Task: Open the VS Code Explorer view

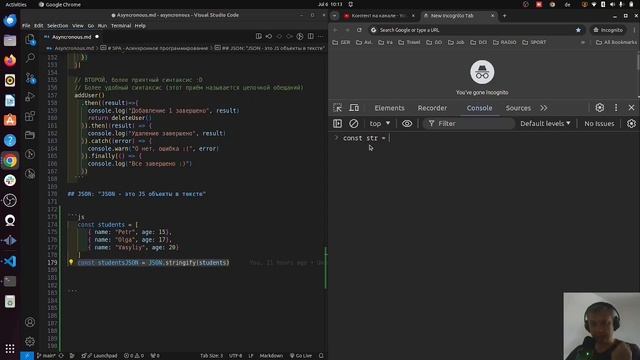Action: 30,39
